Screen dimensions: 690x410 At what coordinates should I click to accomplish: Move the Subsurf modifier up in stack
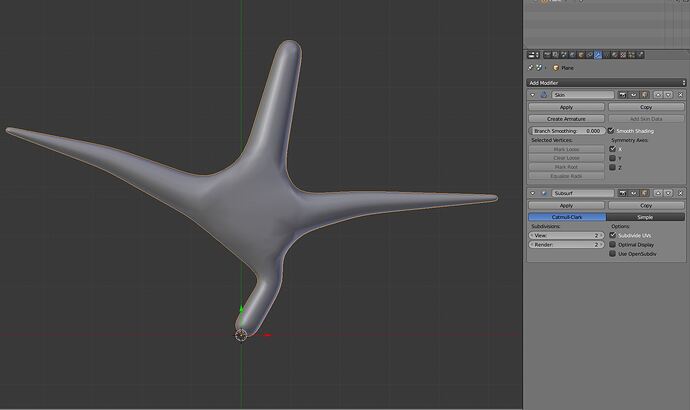[658, 193]
